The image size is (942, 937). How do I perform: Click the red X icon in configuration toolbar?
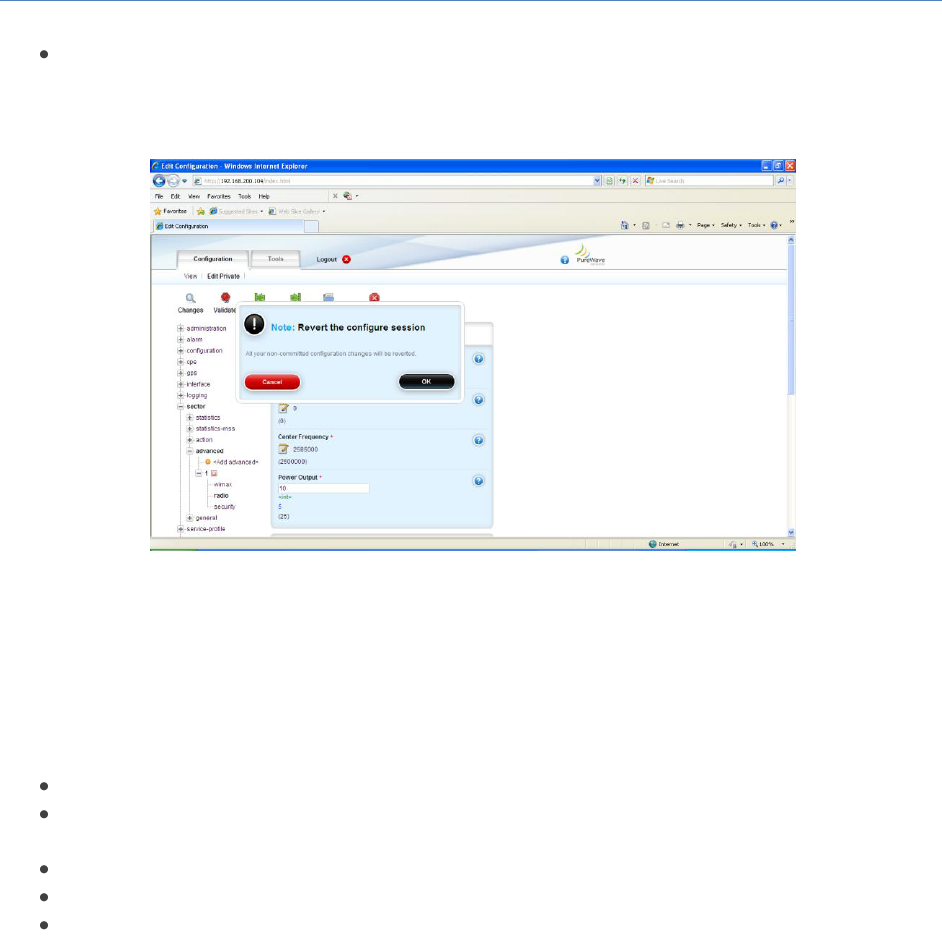click(x=374, y=297)
